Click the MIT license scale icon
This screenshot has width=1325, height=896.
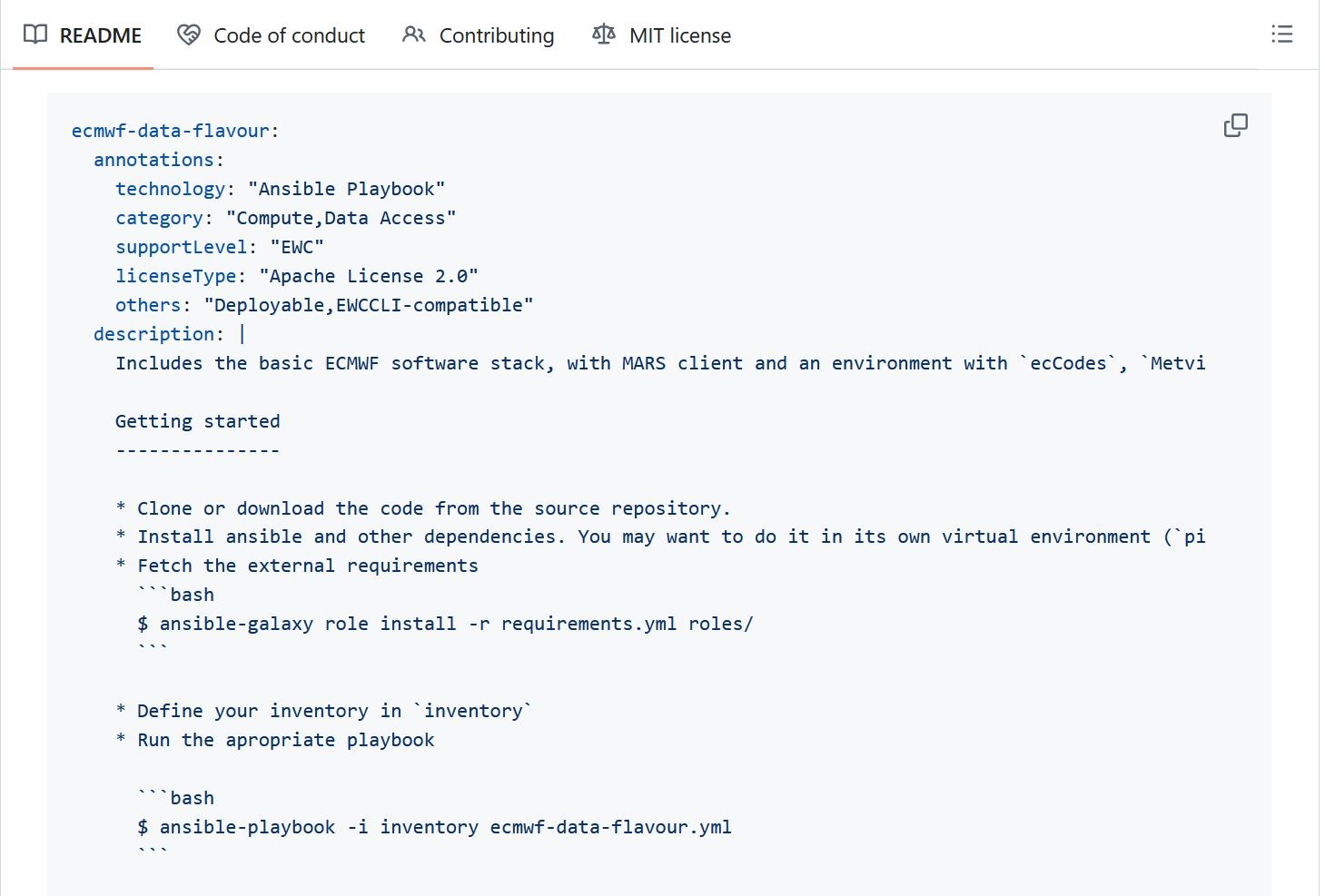(x=604, y=34)
